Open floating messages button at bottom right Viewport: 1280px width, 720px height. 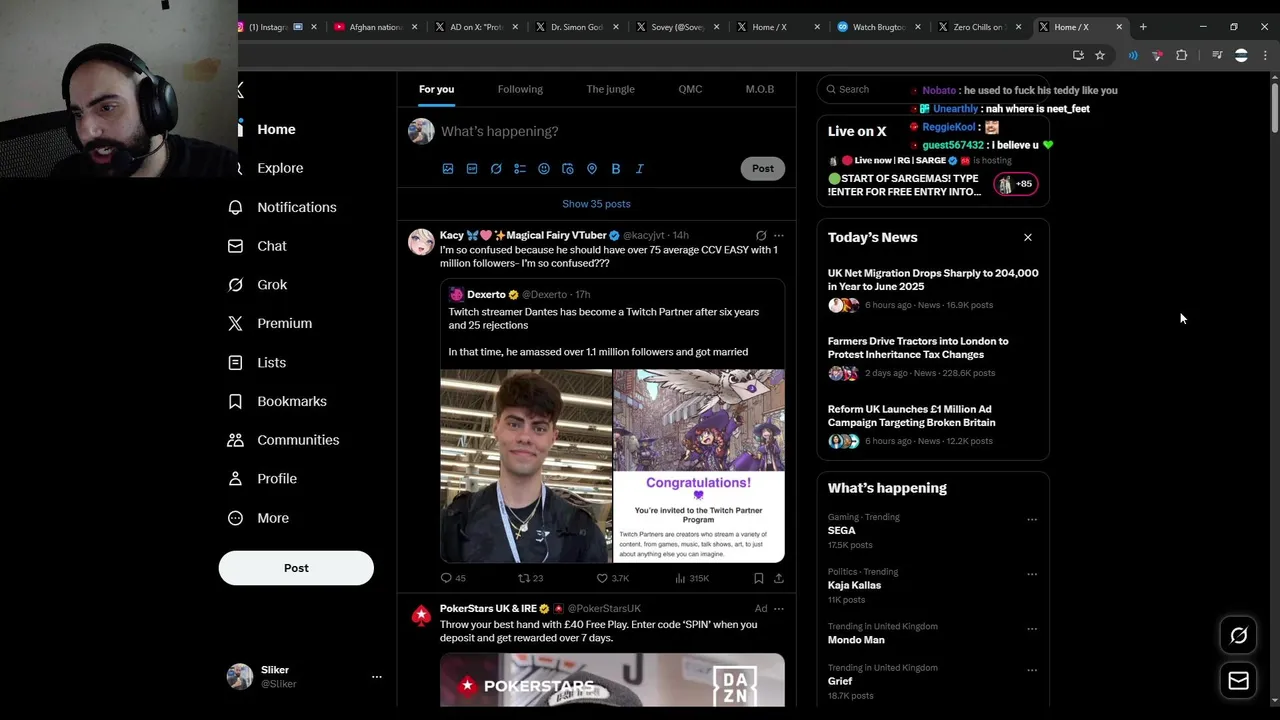pyautogui.click(x=1238, y=681)
